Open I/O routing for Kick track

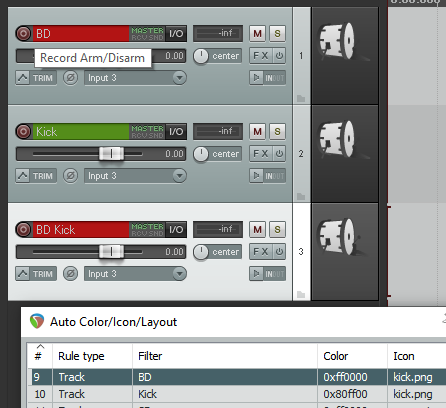pos(176,132)
